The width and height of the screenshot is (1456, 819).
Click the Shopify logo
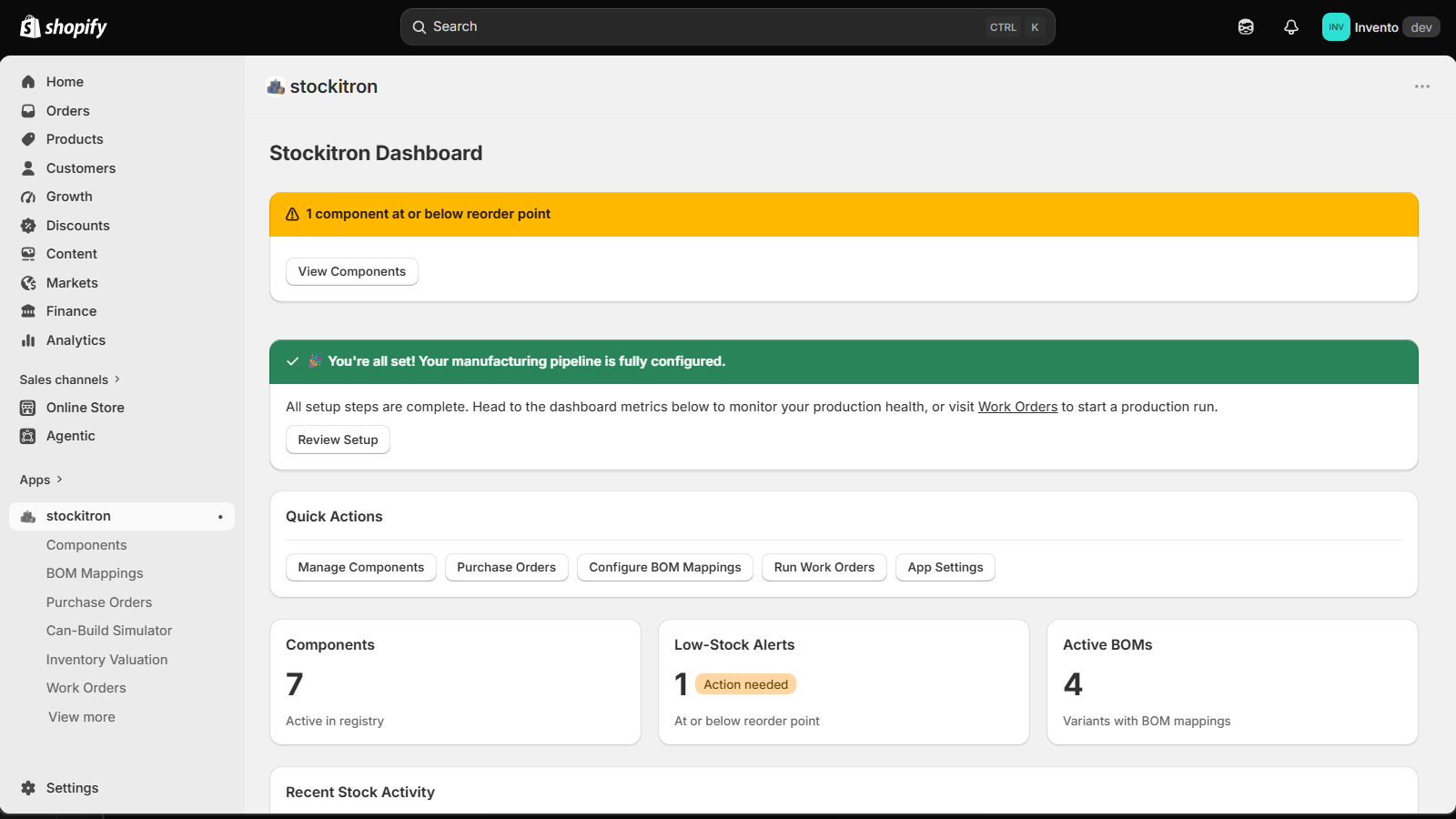tap(64, 27)
